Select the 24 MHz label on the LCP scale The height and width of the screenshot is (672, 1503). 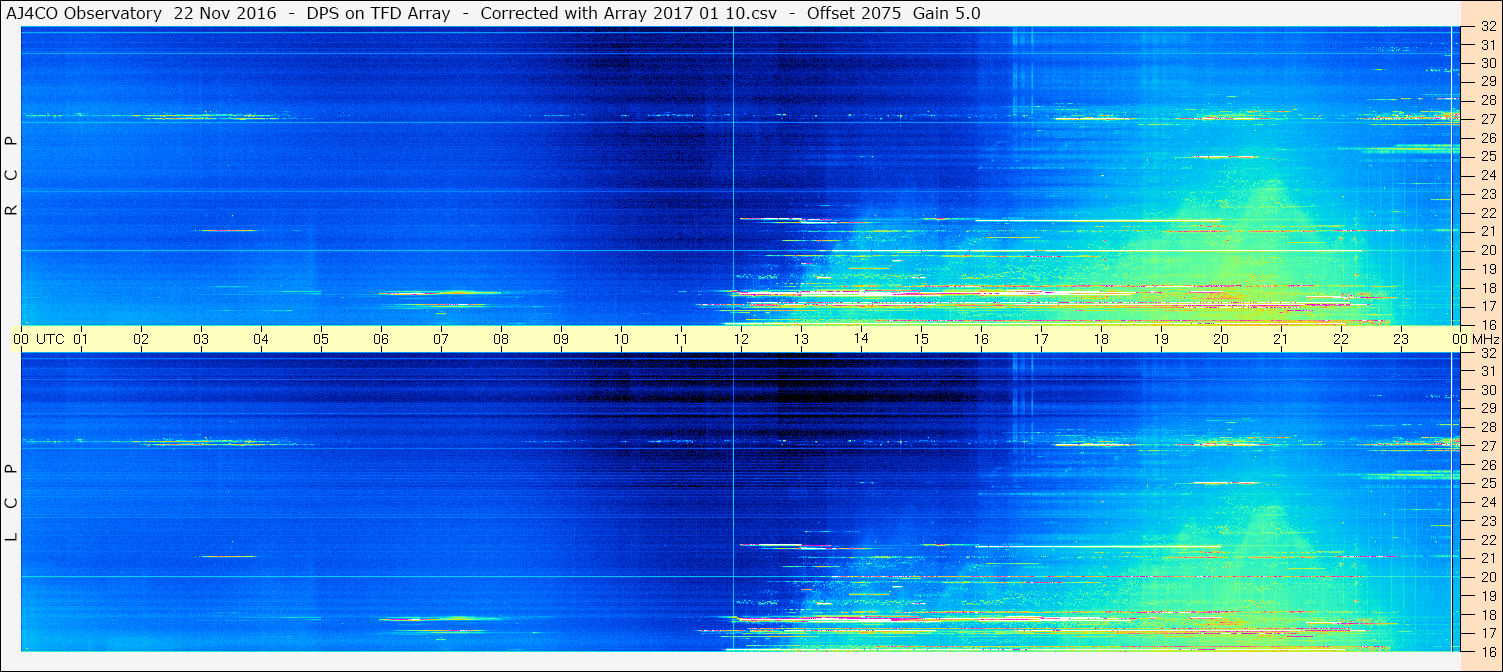tap(1488, 502)
